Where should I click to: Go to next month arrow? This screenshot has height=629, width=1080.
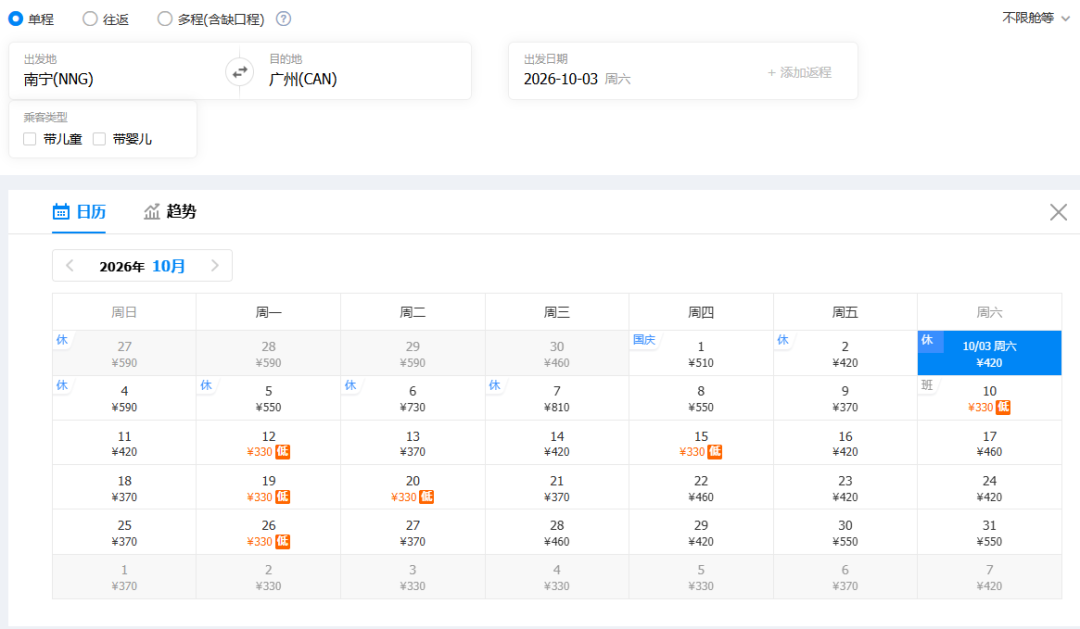point(215,265)
